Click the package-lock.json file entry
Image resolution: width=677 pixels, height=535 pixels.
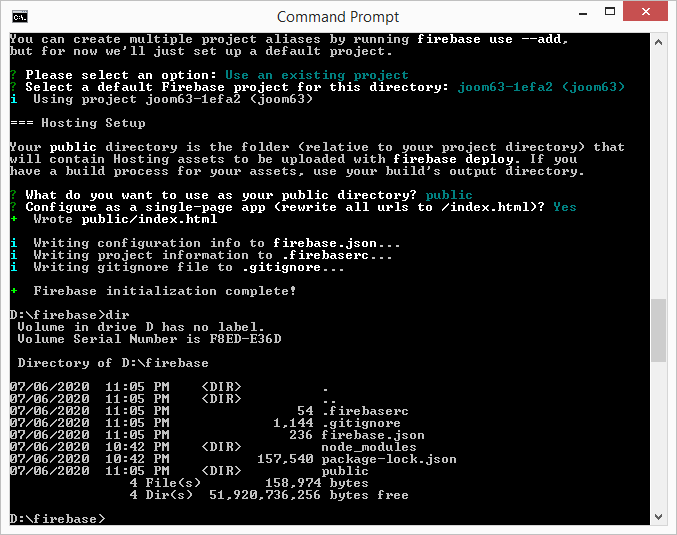[388, 459]
